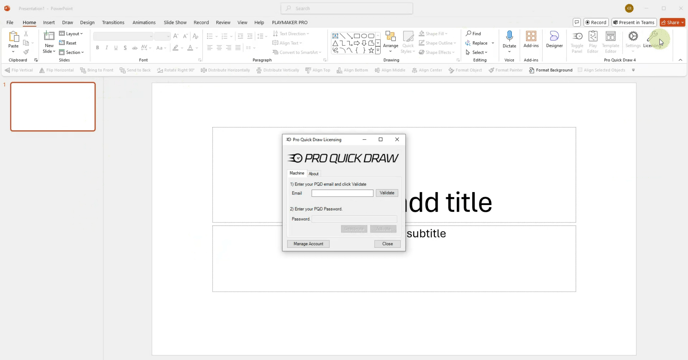
Task: Click the Licensing wrench icon
Action: click(x=652, y=36)
